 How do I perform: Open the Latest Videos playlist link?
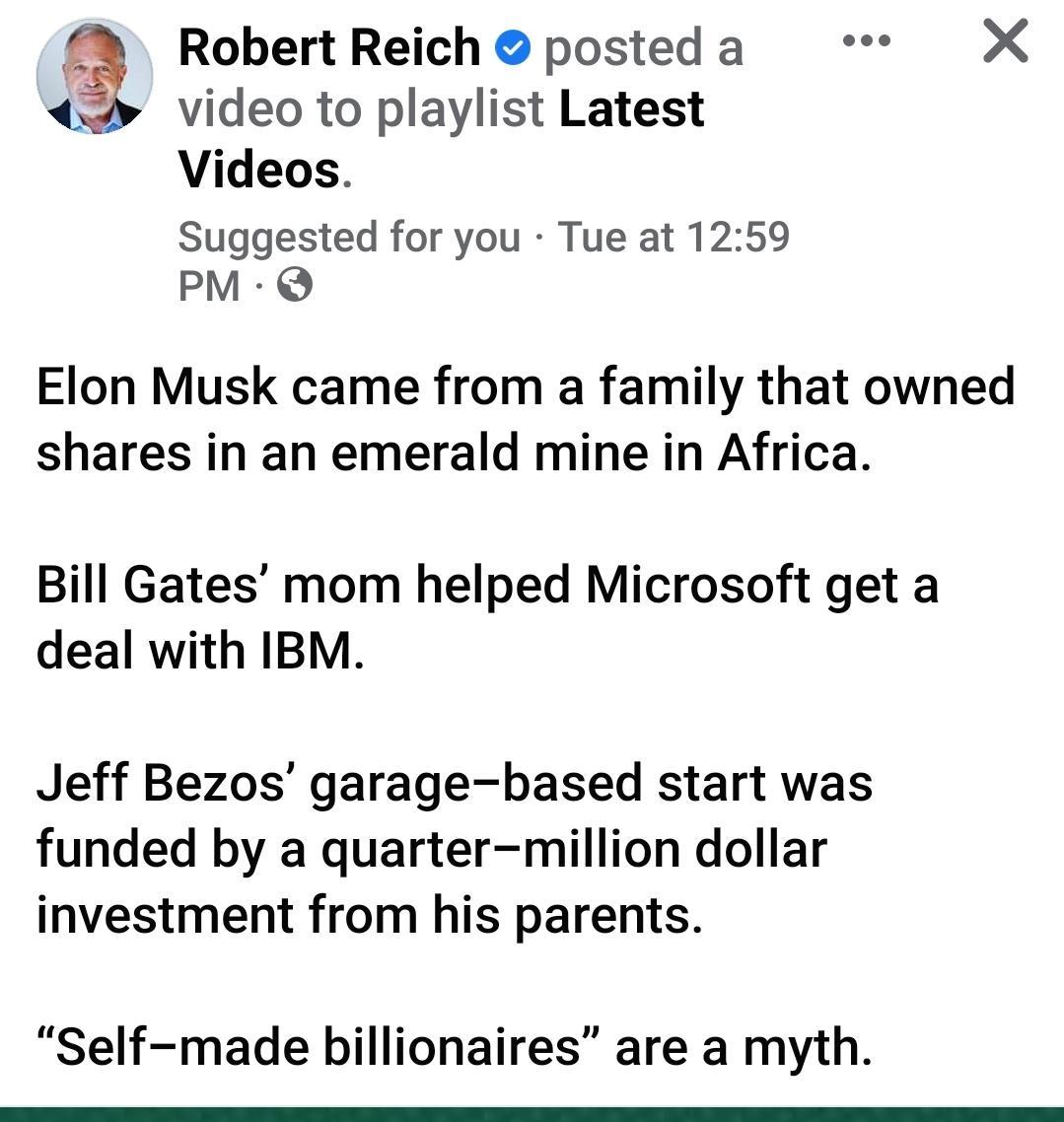click(631, 108)
